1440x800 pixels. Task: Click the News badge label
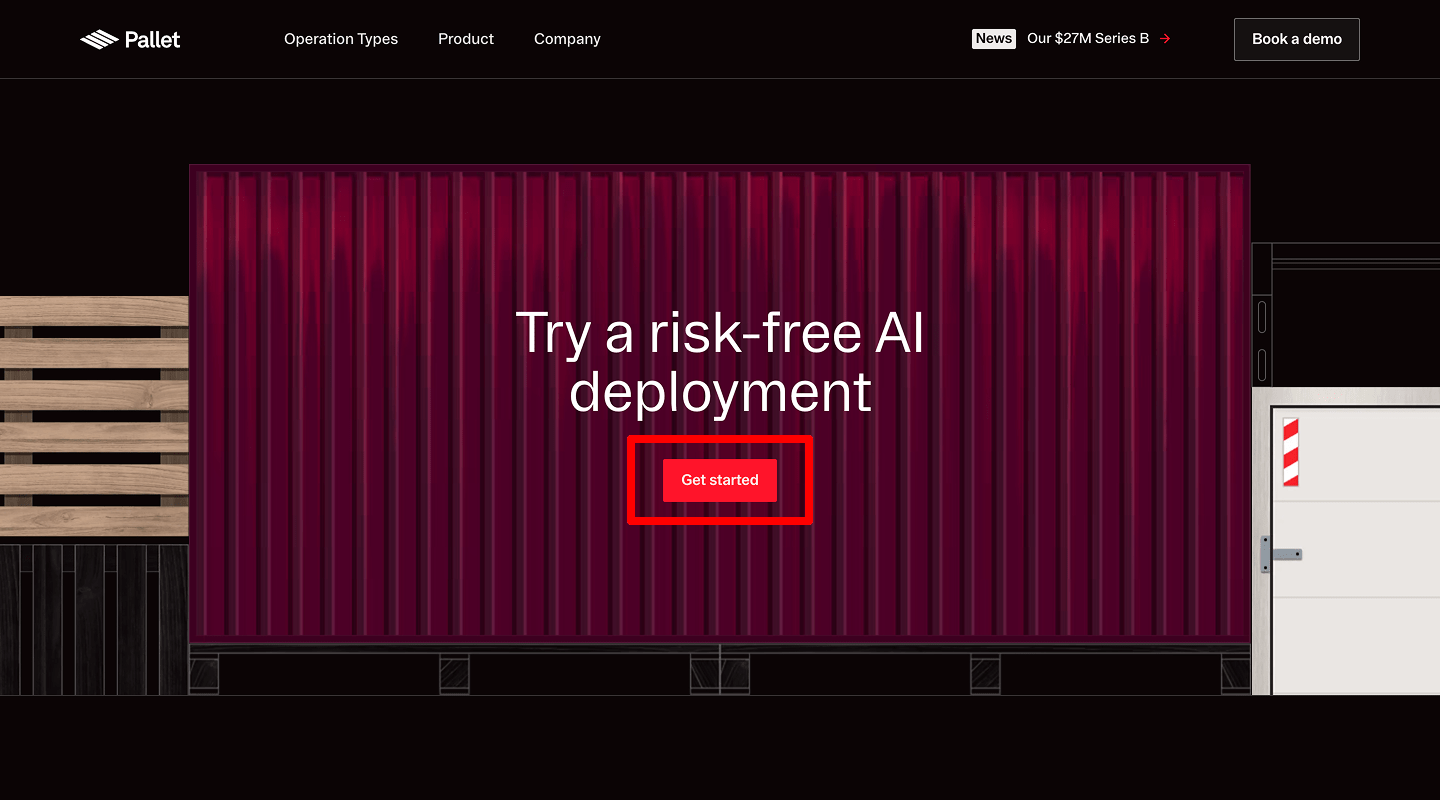pos(993,39)
